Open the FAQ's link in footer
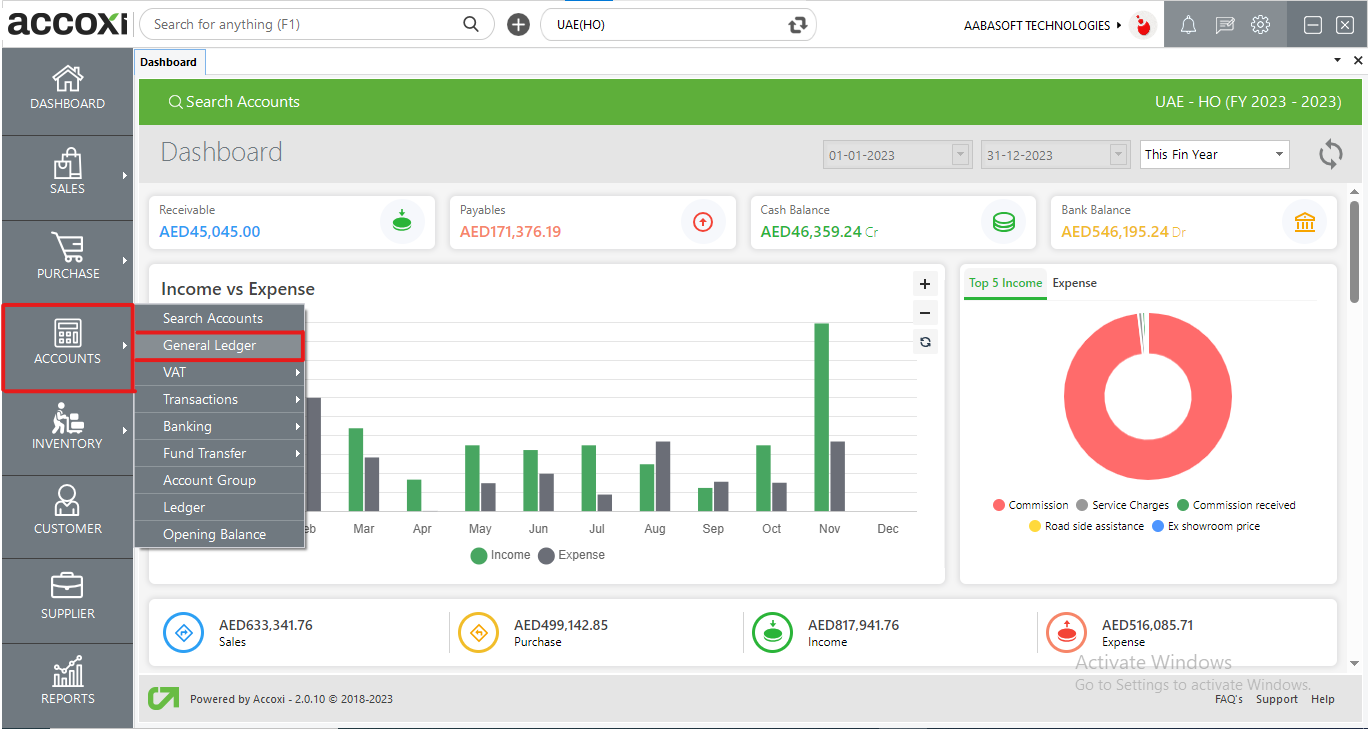The width and height of the screenshot is (1368, 729). [1228, 699]
